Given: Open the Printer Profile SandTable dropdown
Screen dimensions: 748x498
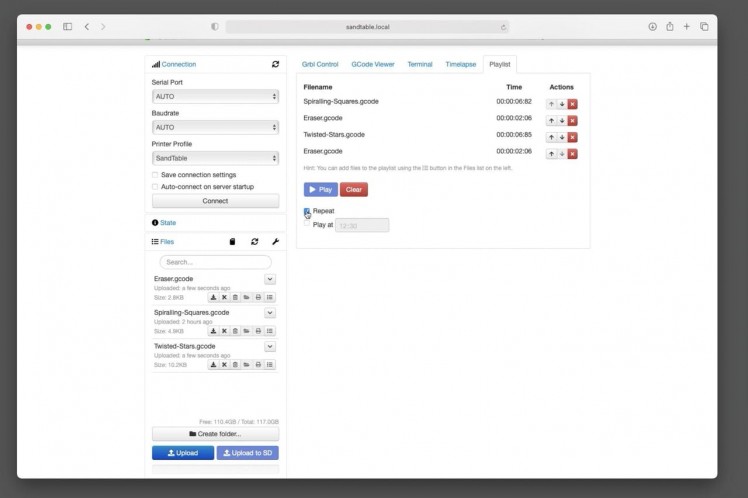Looking at the screenshot, I should coord(215,158).
